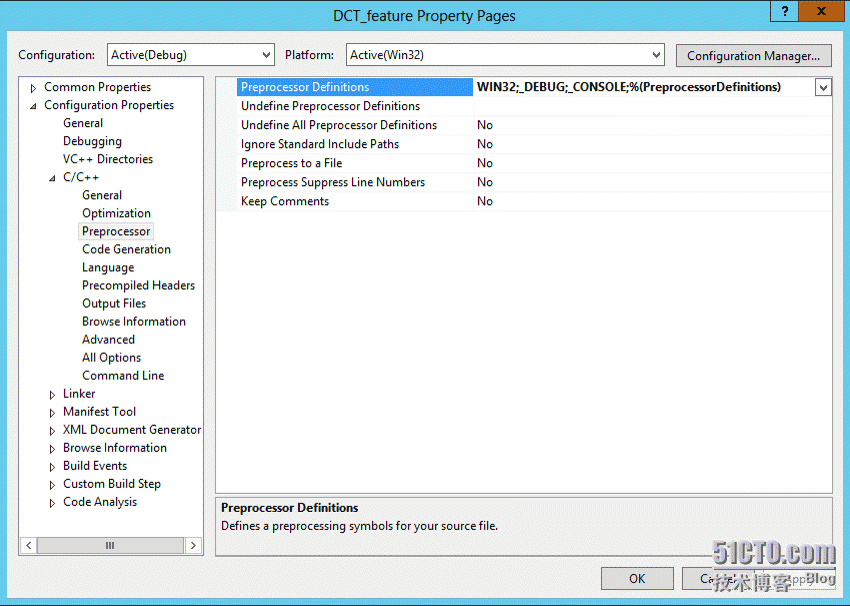Select the Optimization page
Screen dimensions: 850x606
click(117, 213)
